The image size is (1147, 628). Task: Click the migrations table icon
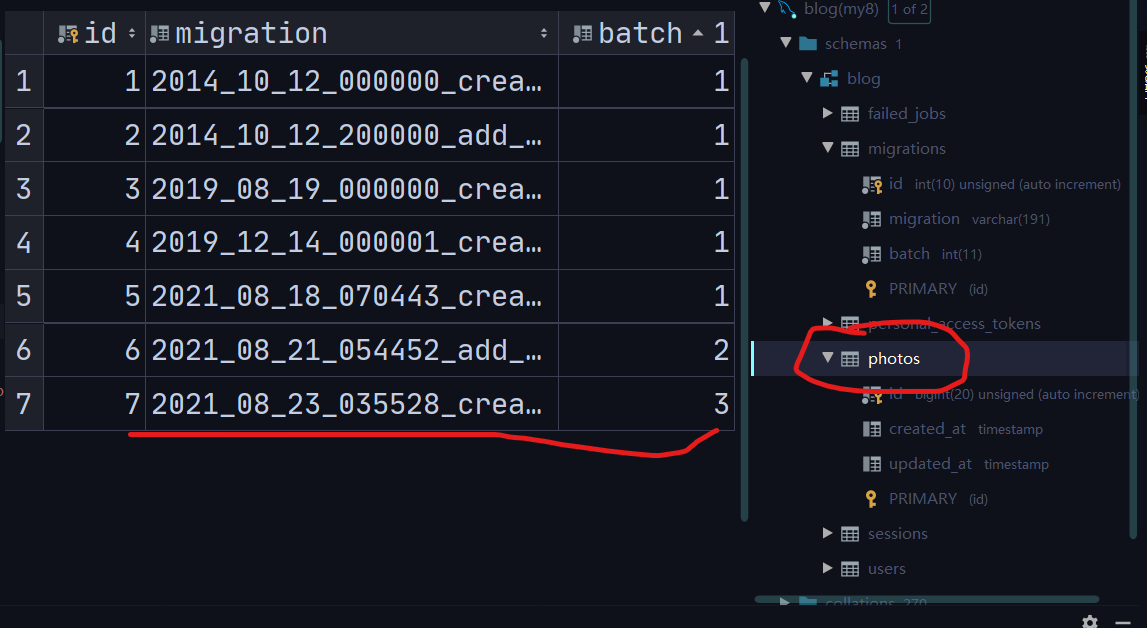tap(850, 148)
